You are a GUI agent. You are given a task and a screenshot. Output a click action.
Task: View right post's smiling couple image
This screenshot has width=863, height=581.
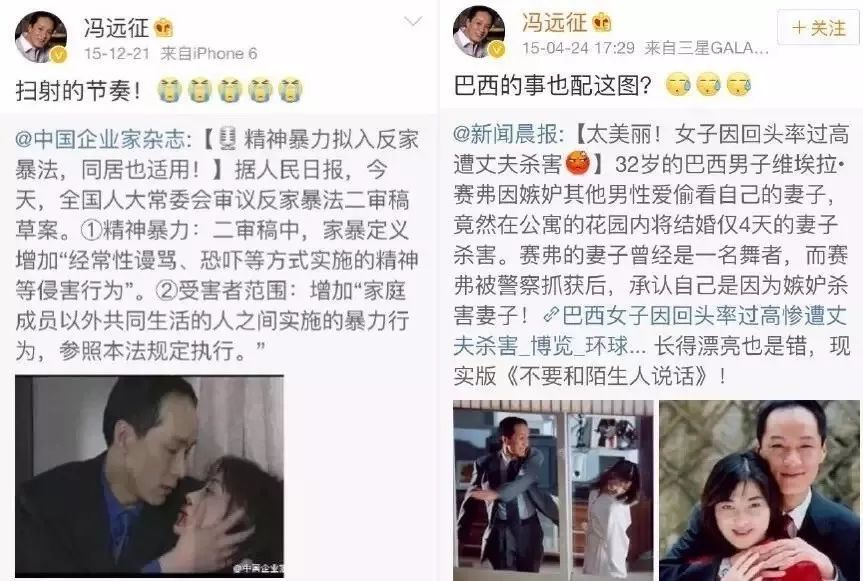tap(759, 490)
